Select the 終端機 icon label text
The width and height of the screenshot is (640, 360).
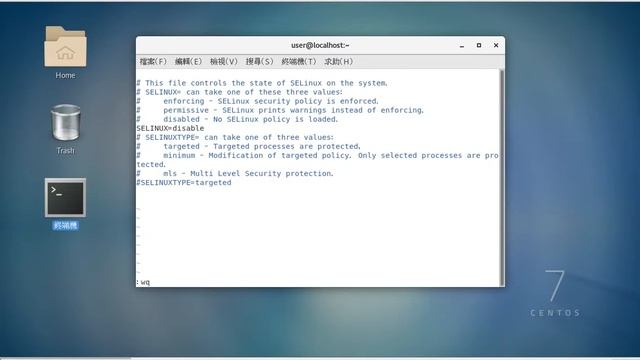[x=65, y=225]
